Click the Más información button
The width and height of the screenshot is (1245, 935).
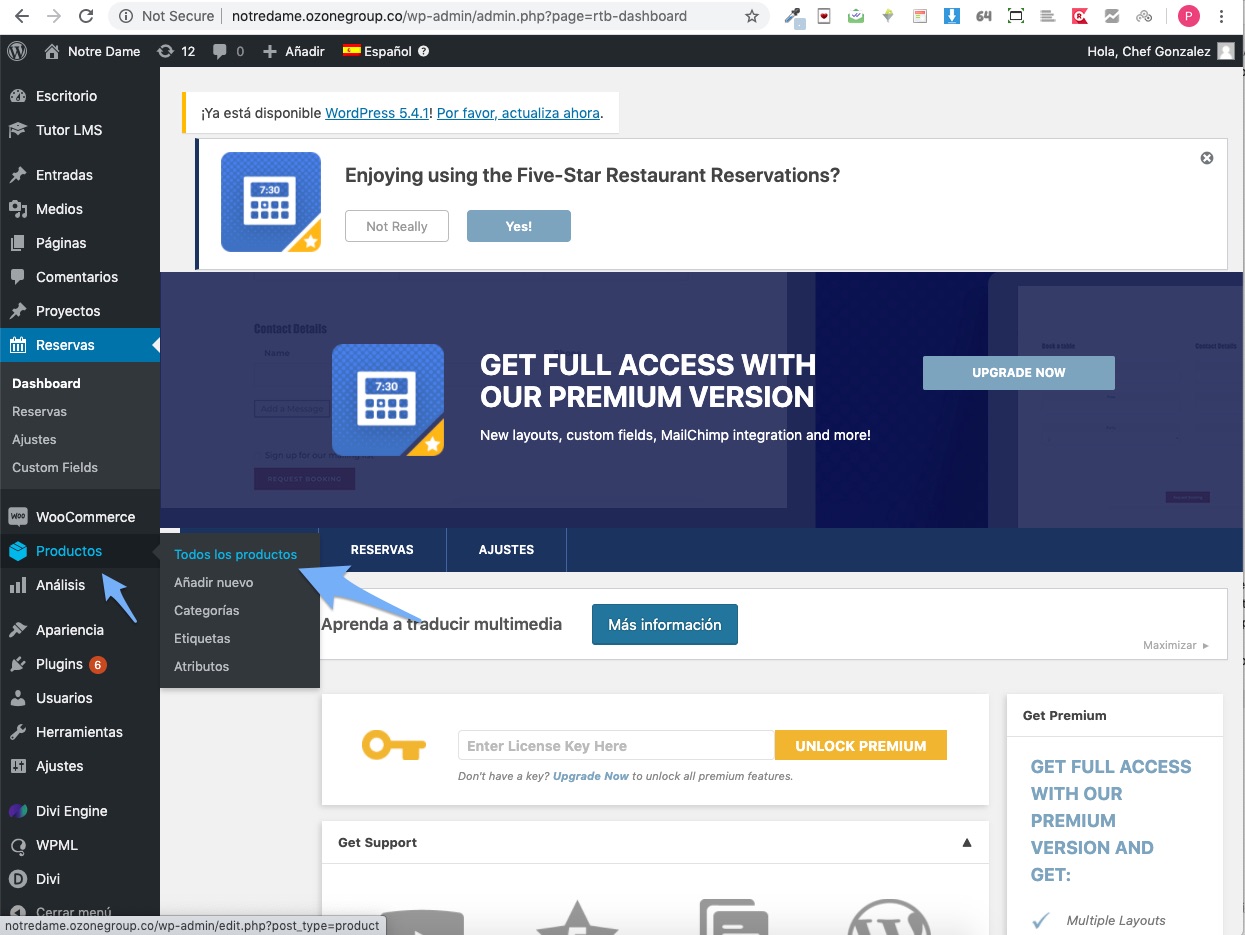tap(665, 624)
